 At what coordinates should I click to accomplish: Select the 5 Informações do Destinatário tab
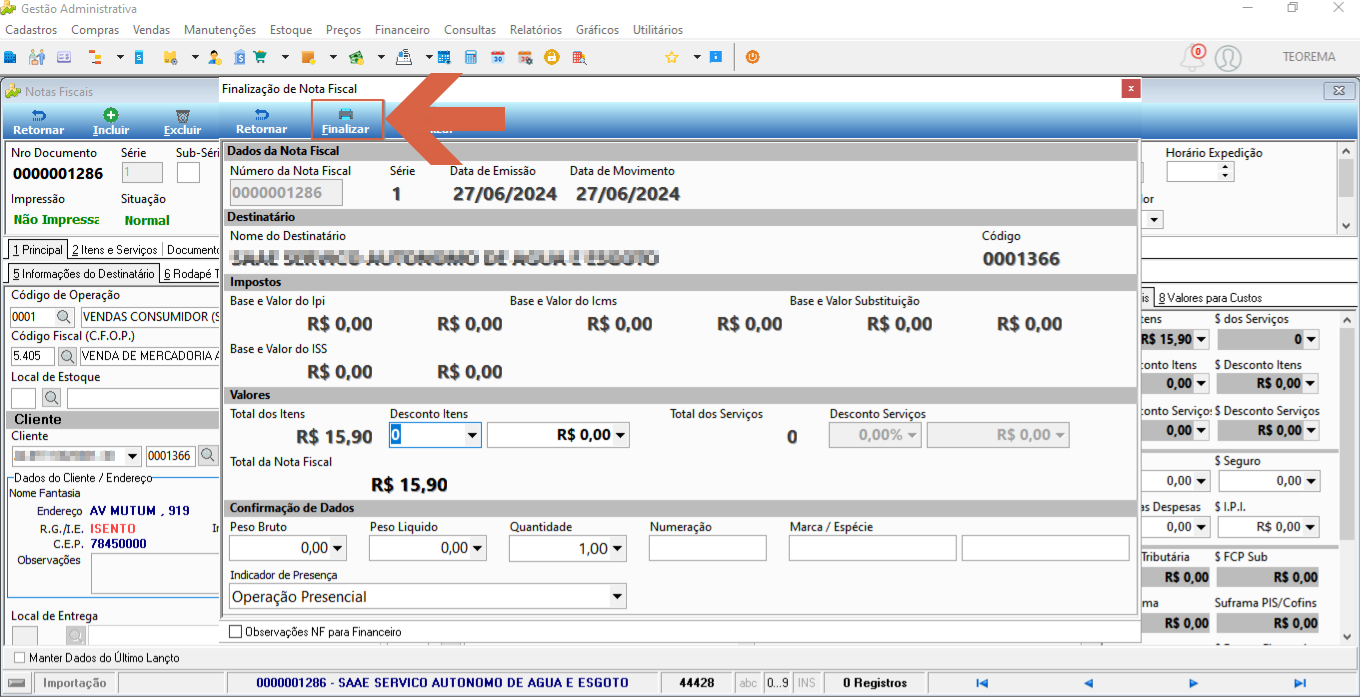click(83, 273)
